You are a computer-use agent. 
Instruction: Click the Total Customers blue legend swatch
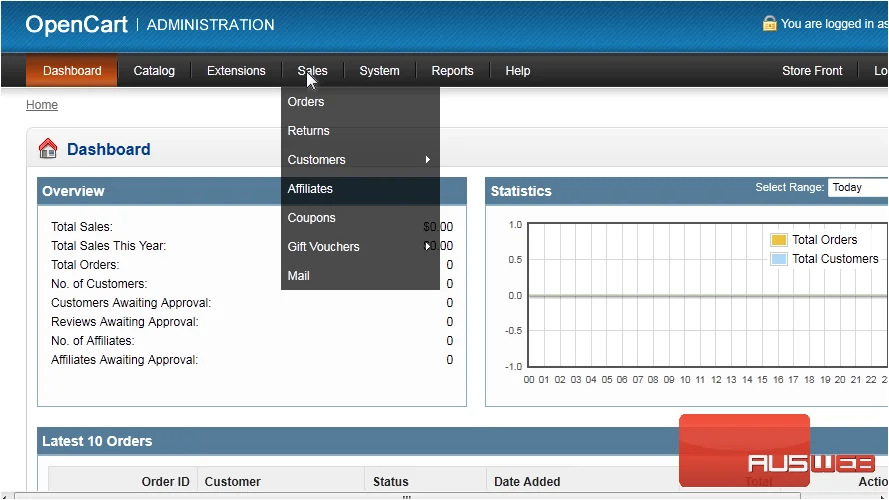click(778, 259)
